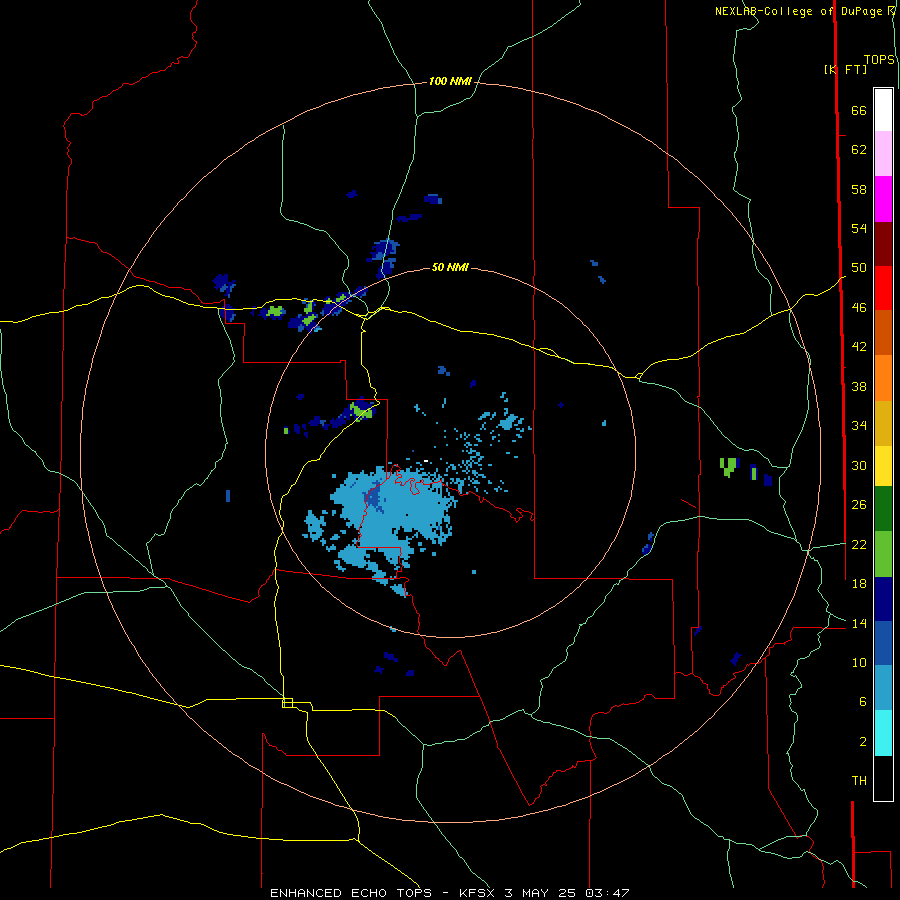
Task: Click the green echo cluster east of the 50 NMI ring
Action: (728, 467)
